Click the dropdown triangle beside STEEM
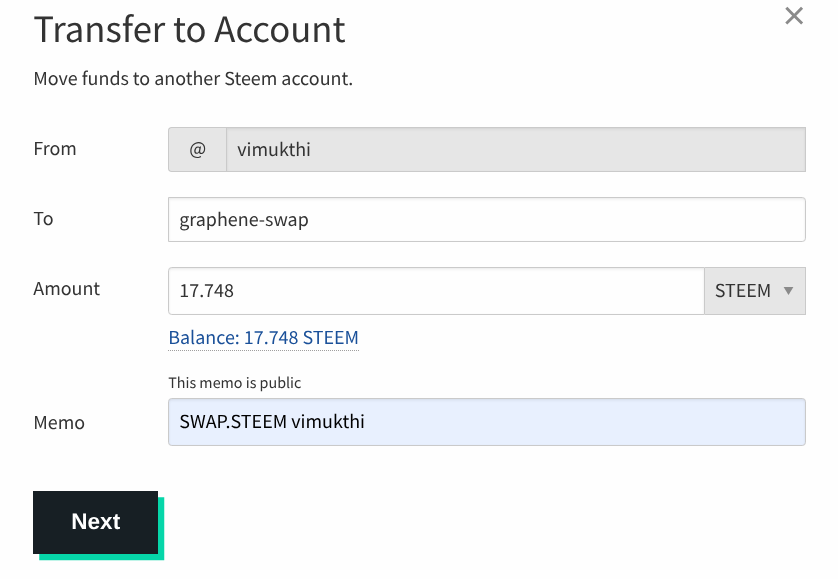This screenshot has height=579, width=838. click(789, 291)
